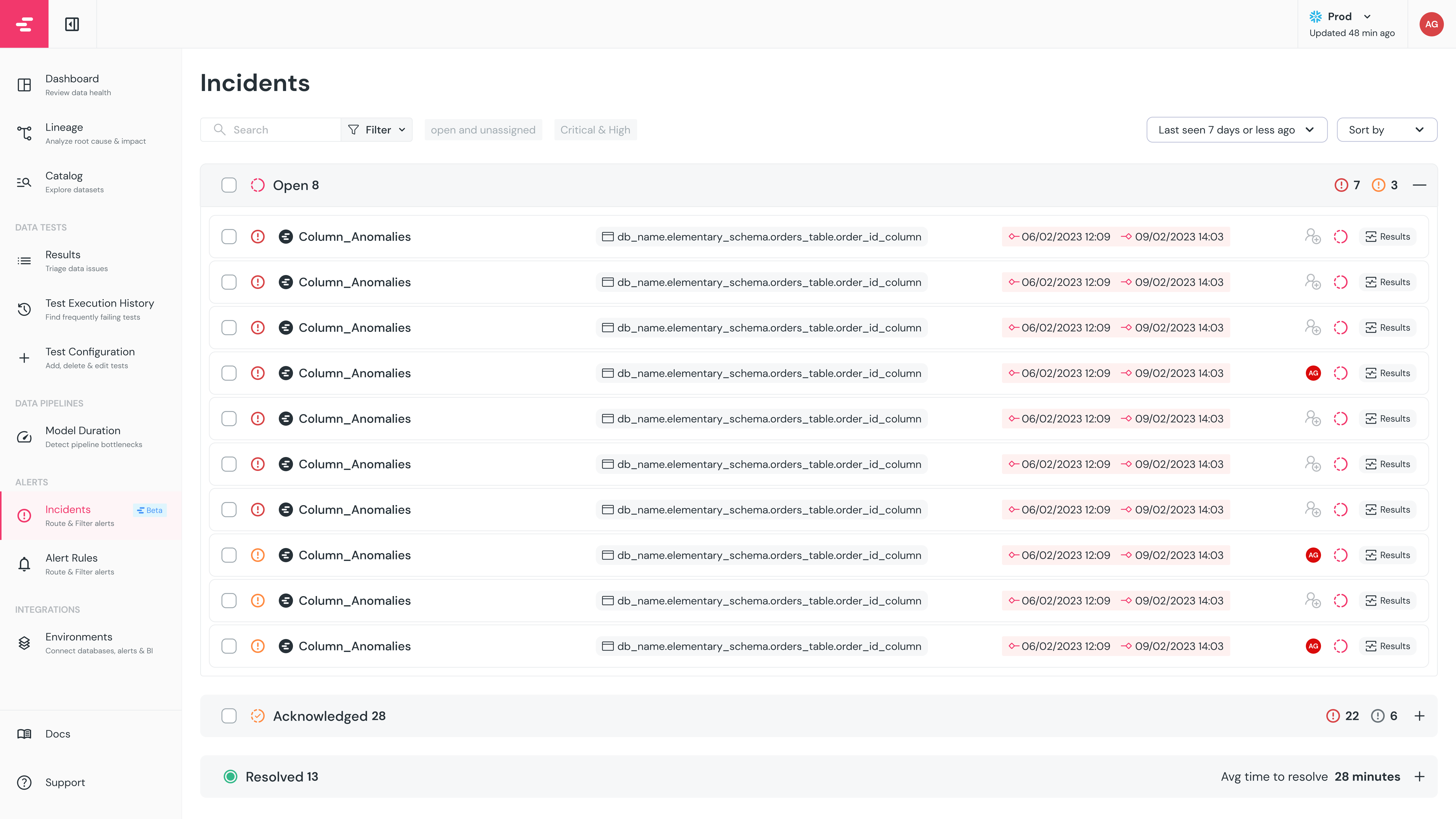
Task: Check the eighth incident row checkbox
Action: point(229,555)
